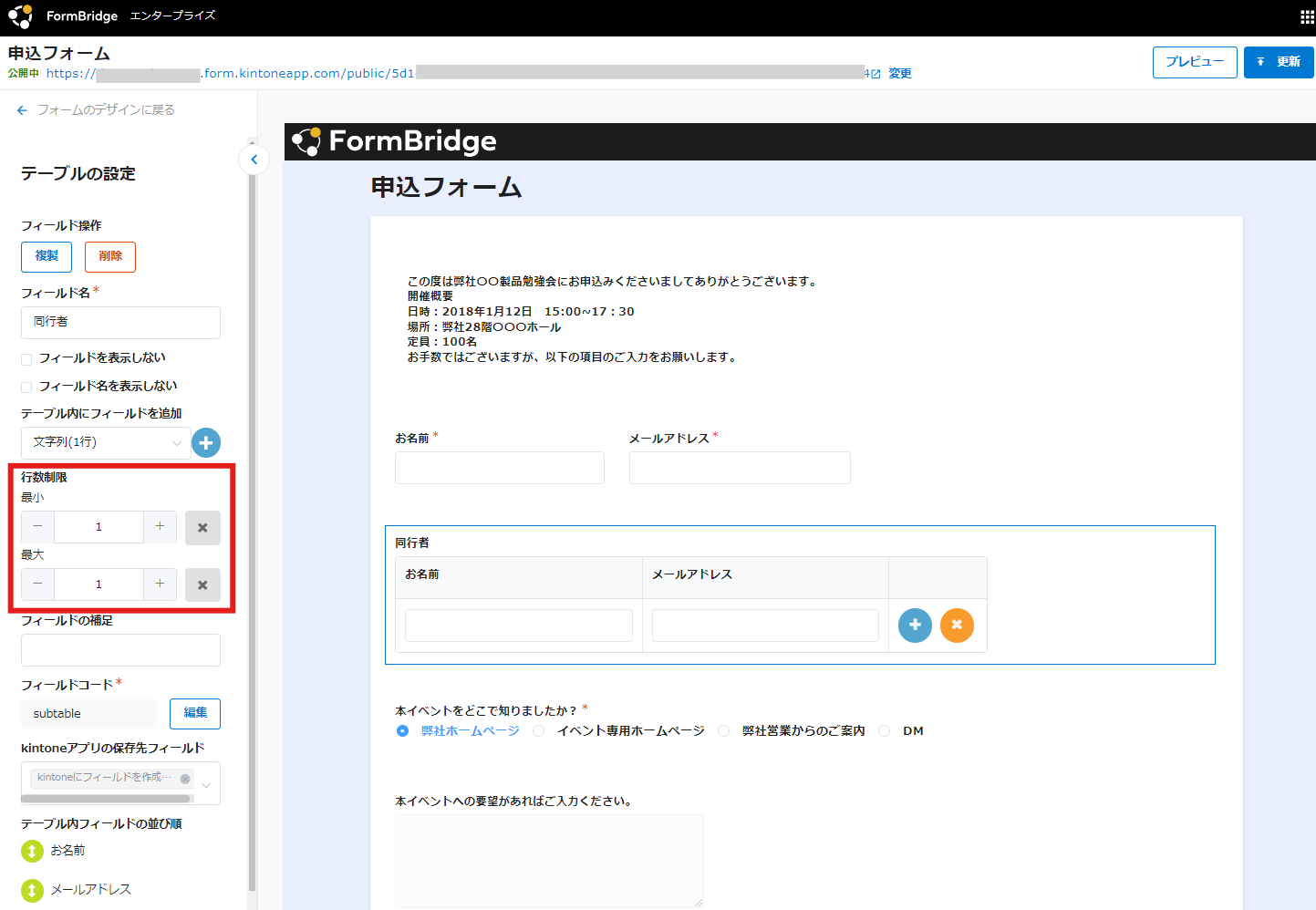Click the external link icon beside the URL

coord(876,74)
